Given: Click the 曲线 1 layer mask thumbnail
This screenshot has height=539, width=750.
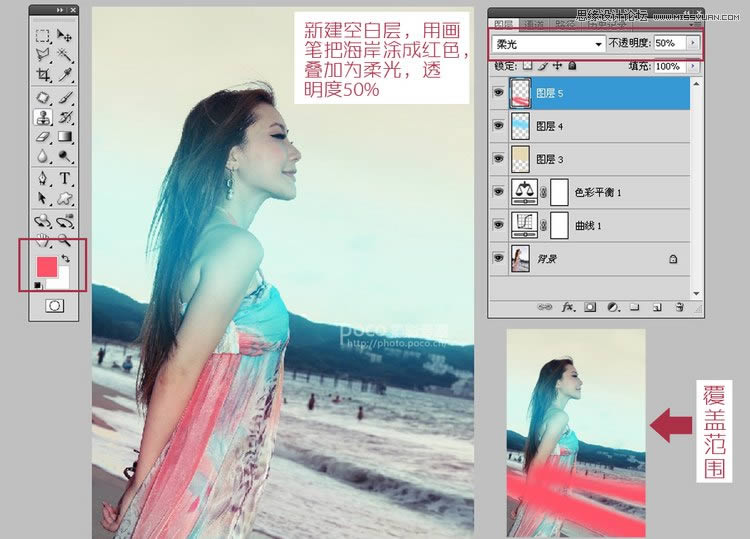Looking at the screenshot, I should (x=559, y=225).
